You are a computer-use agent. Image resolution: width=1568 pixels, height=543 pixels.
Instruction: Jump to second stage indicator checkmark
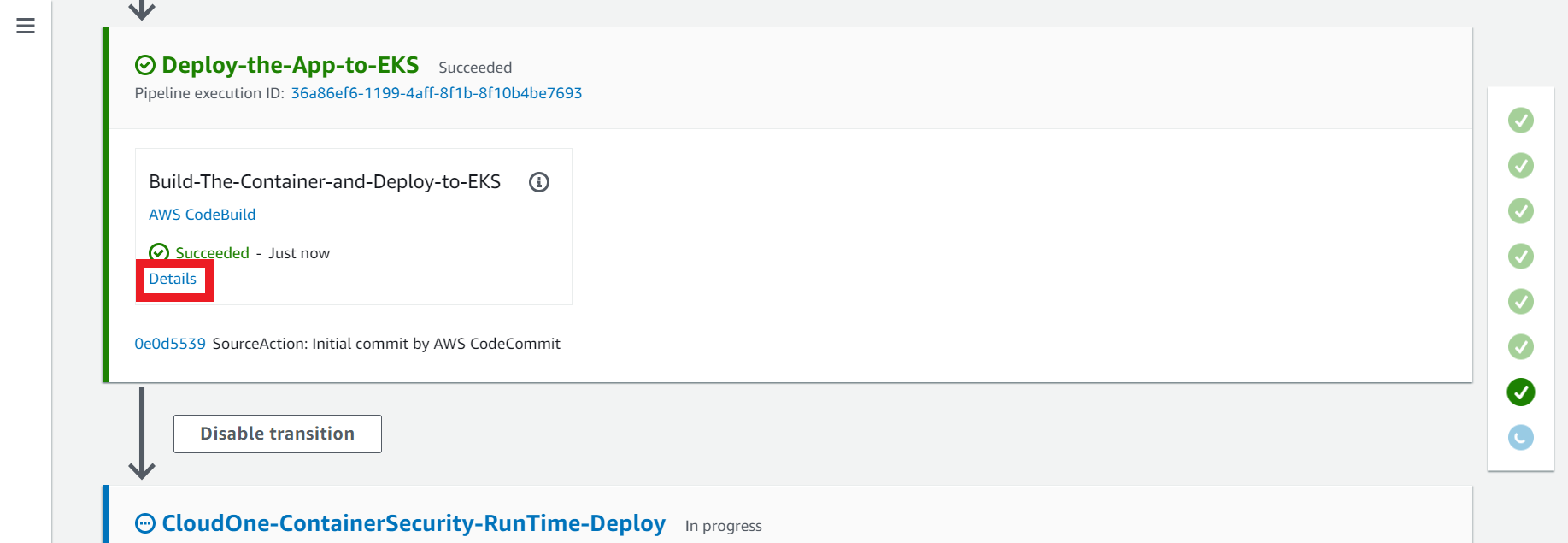(x=1520, y=166)
